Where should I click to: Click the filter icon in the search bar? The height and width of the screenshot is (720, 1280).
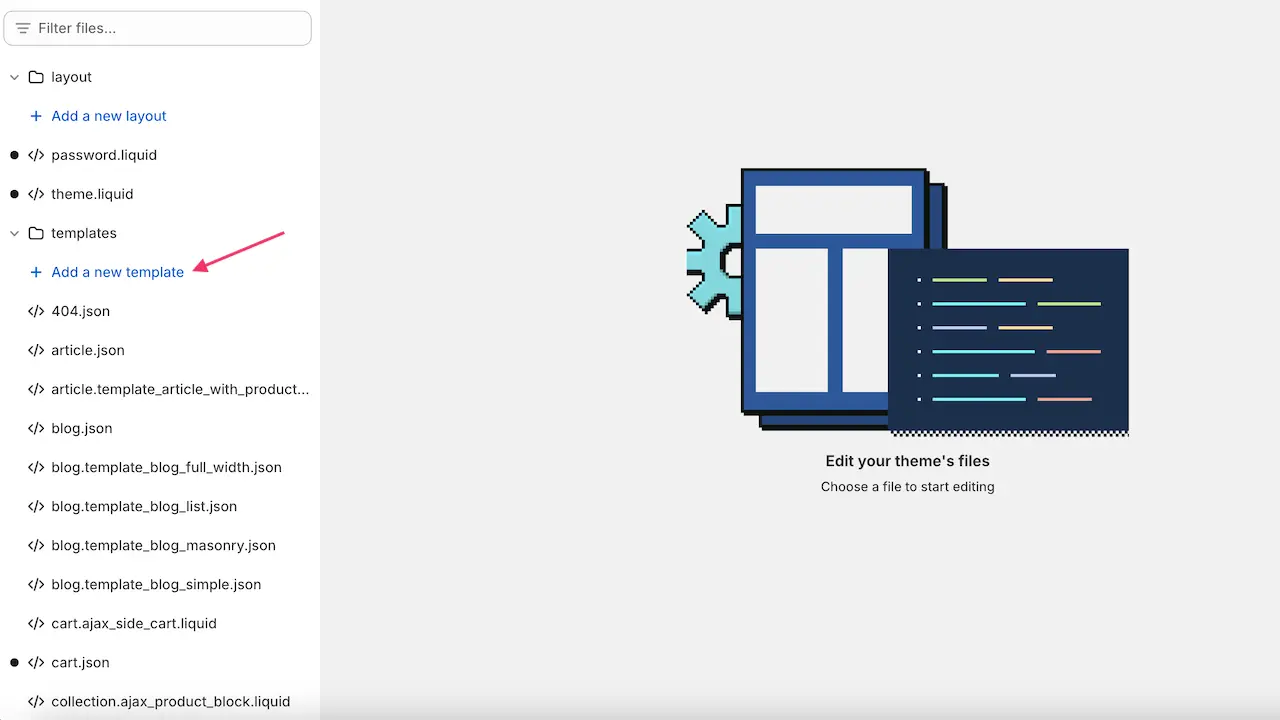click(x=22, y=28)
